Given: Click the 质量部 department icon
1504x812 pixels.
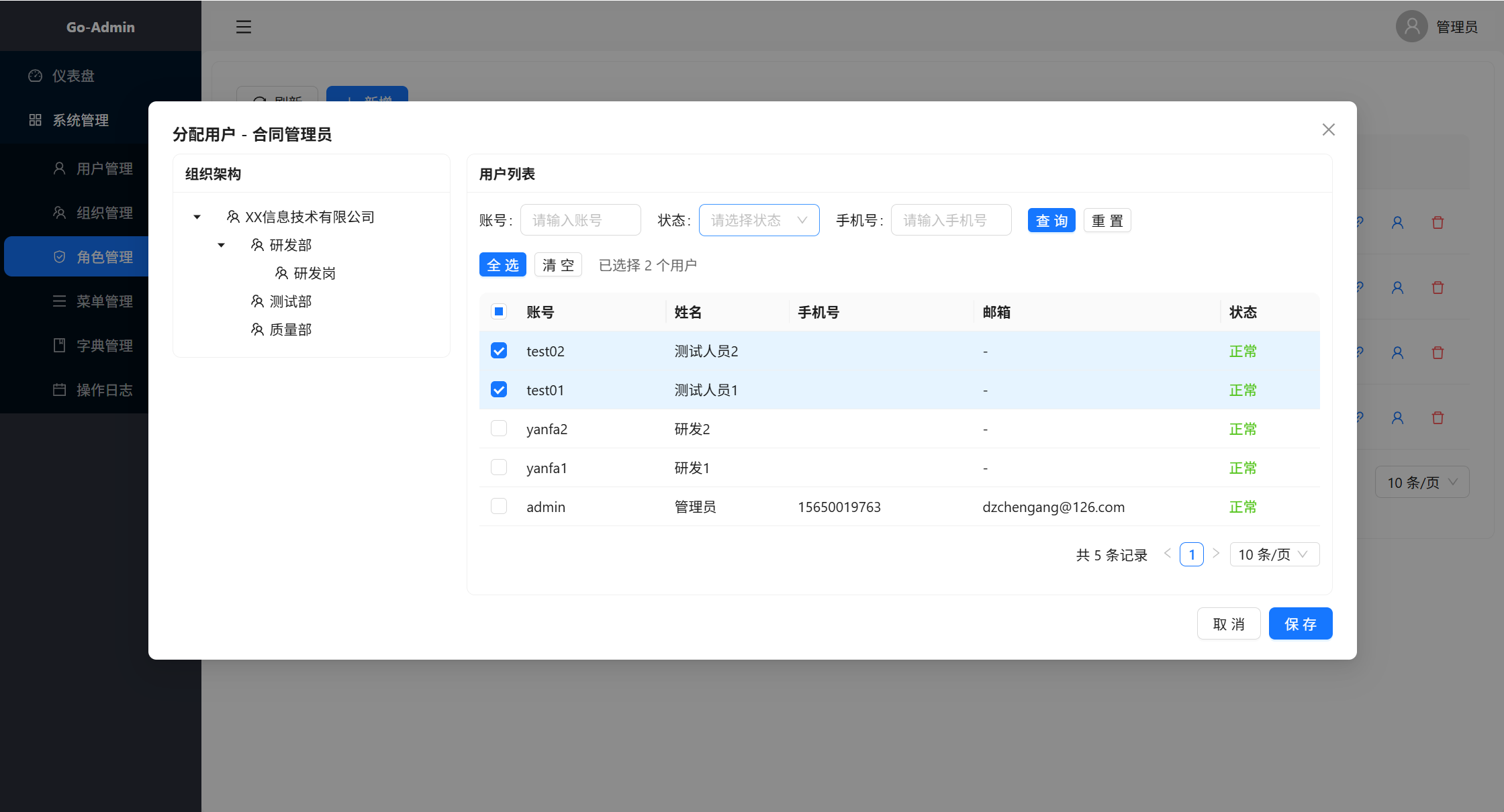Looking at the screenshot, I should (257, 329).
